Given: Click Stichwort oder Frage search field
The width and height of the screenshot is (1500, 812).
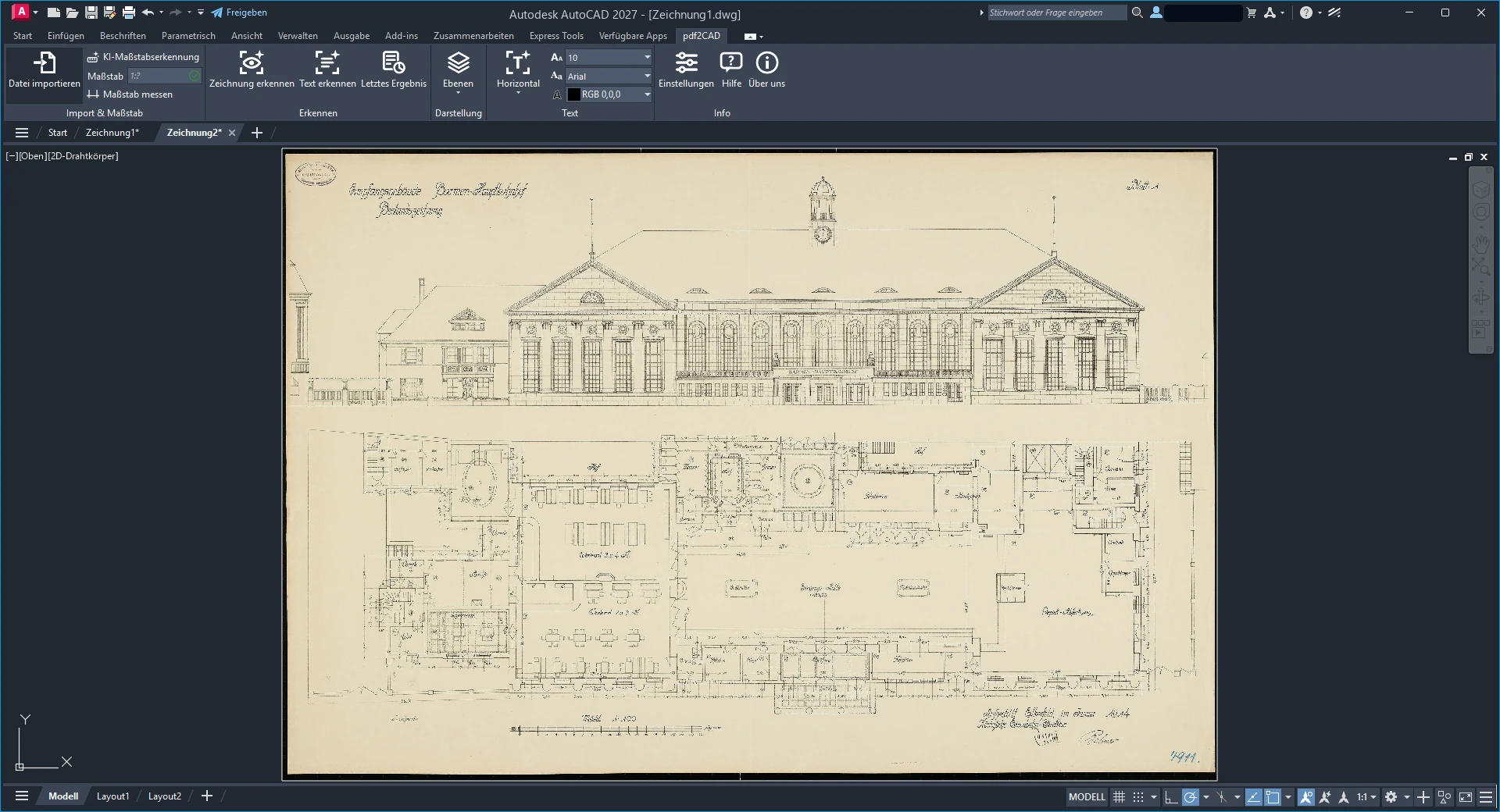Looking at the screenshot, I should [x=1057, y=12].
